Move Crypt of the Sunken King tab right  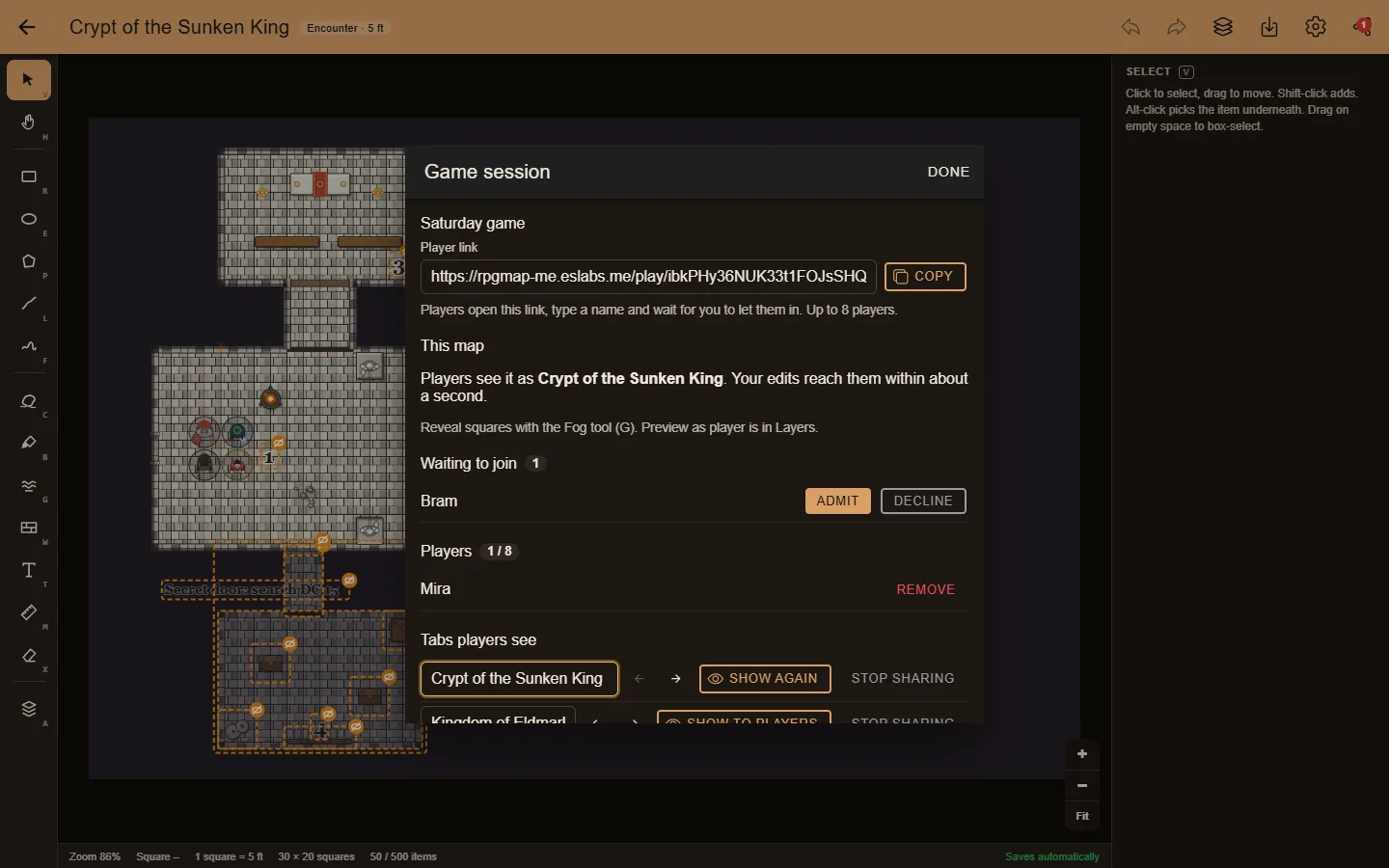pos(676,679)
